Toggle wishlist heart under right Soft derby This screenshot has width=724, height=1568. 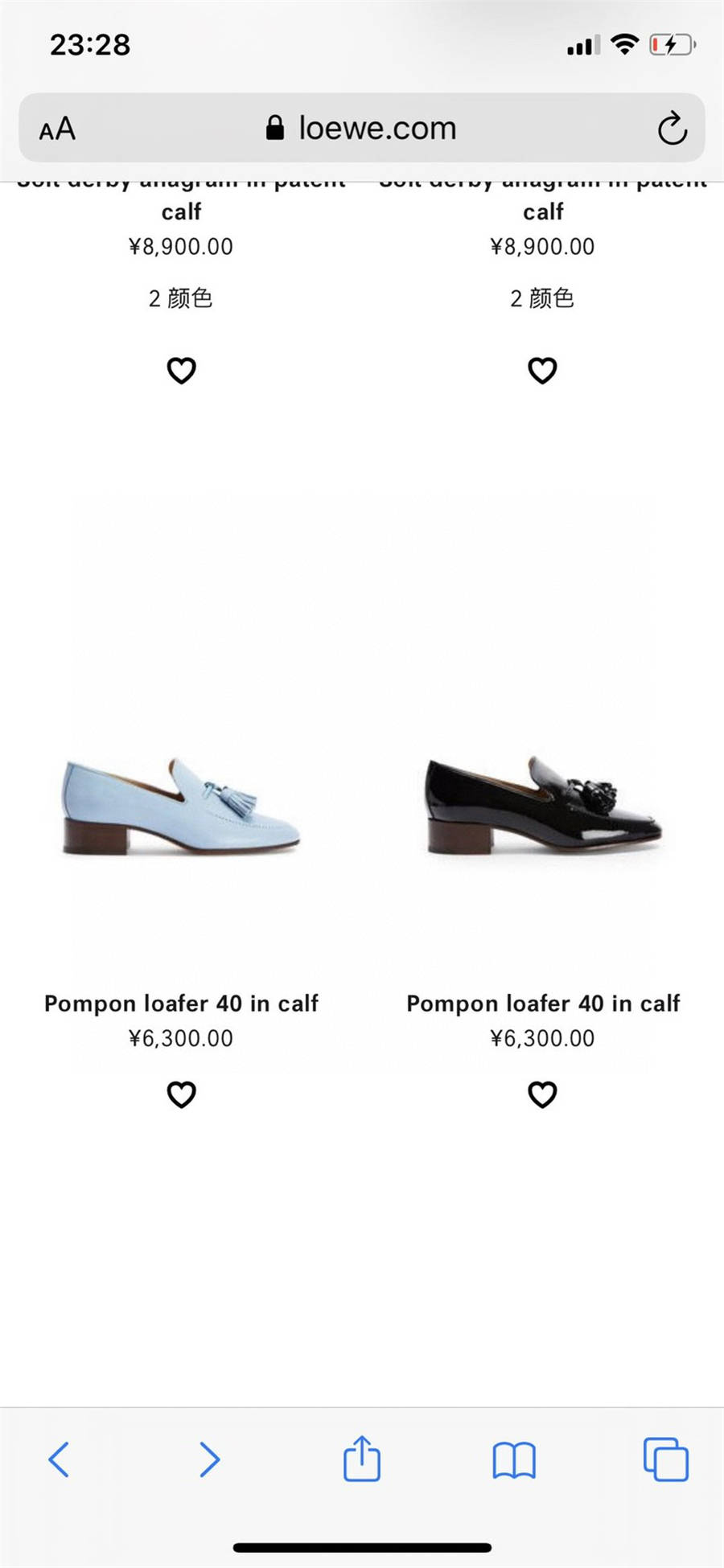(542, 371)
